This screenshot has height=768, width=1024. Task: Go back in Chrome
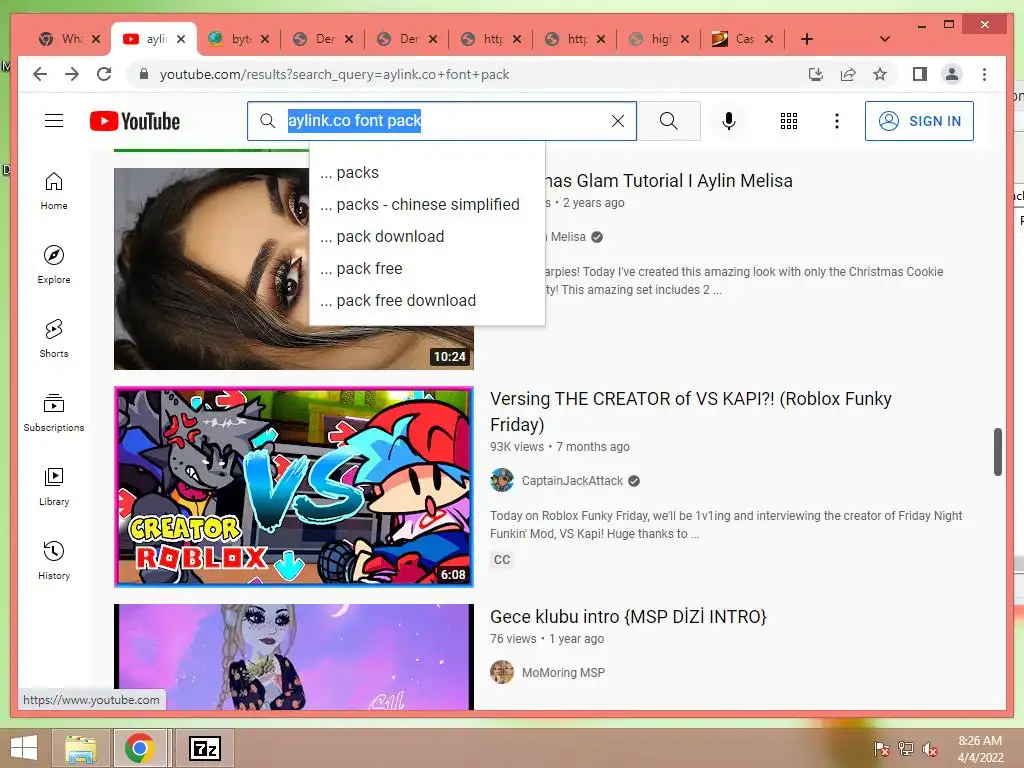[x=40, y=74]
